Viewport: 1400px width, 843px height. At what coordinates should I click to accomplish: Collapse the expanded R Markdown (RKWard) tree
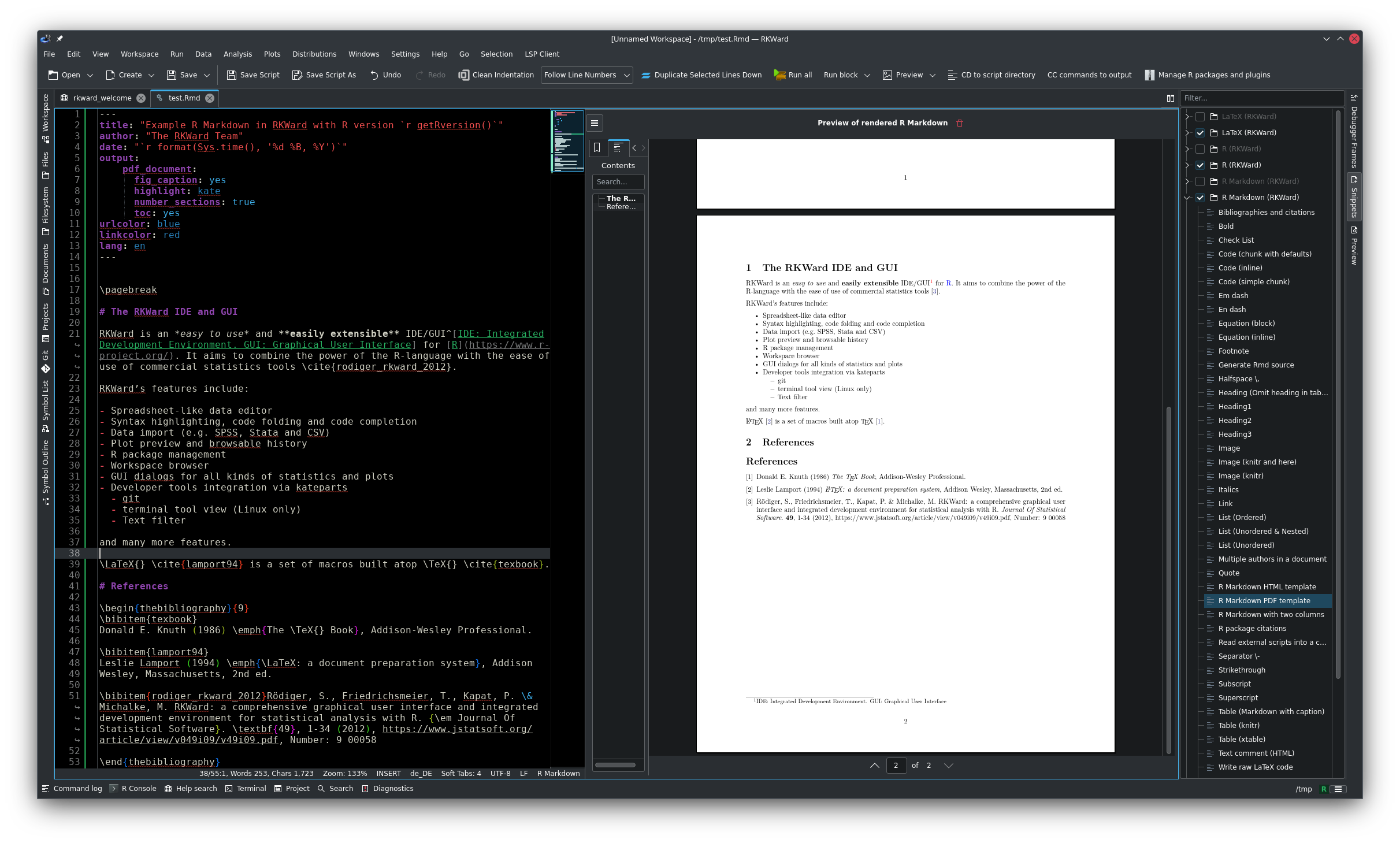(1187, 198)
